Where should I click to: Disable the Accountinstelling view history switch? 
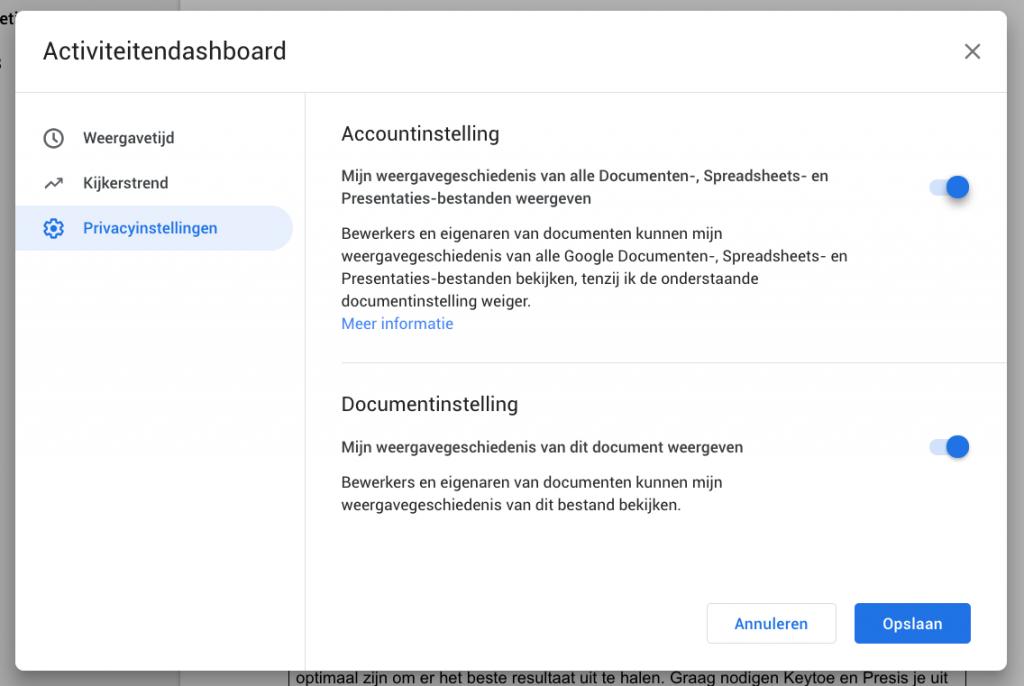949,187
